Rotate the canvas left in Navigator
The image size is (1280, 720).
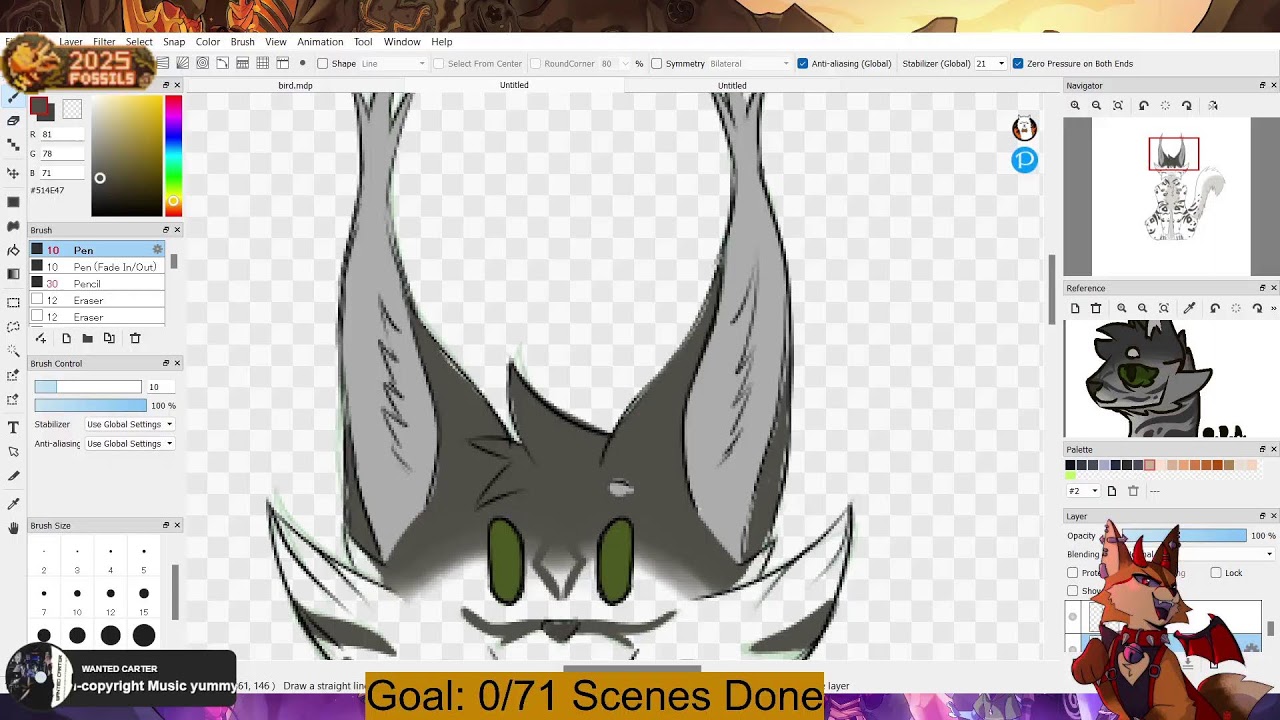coord(1143,106)
